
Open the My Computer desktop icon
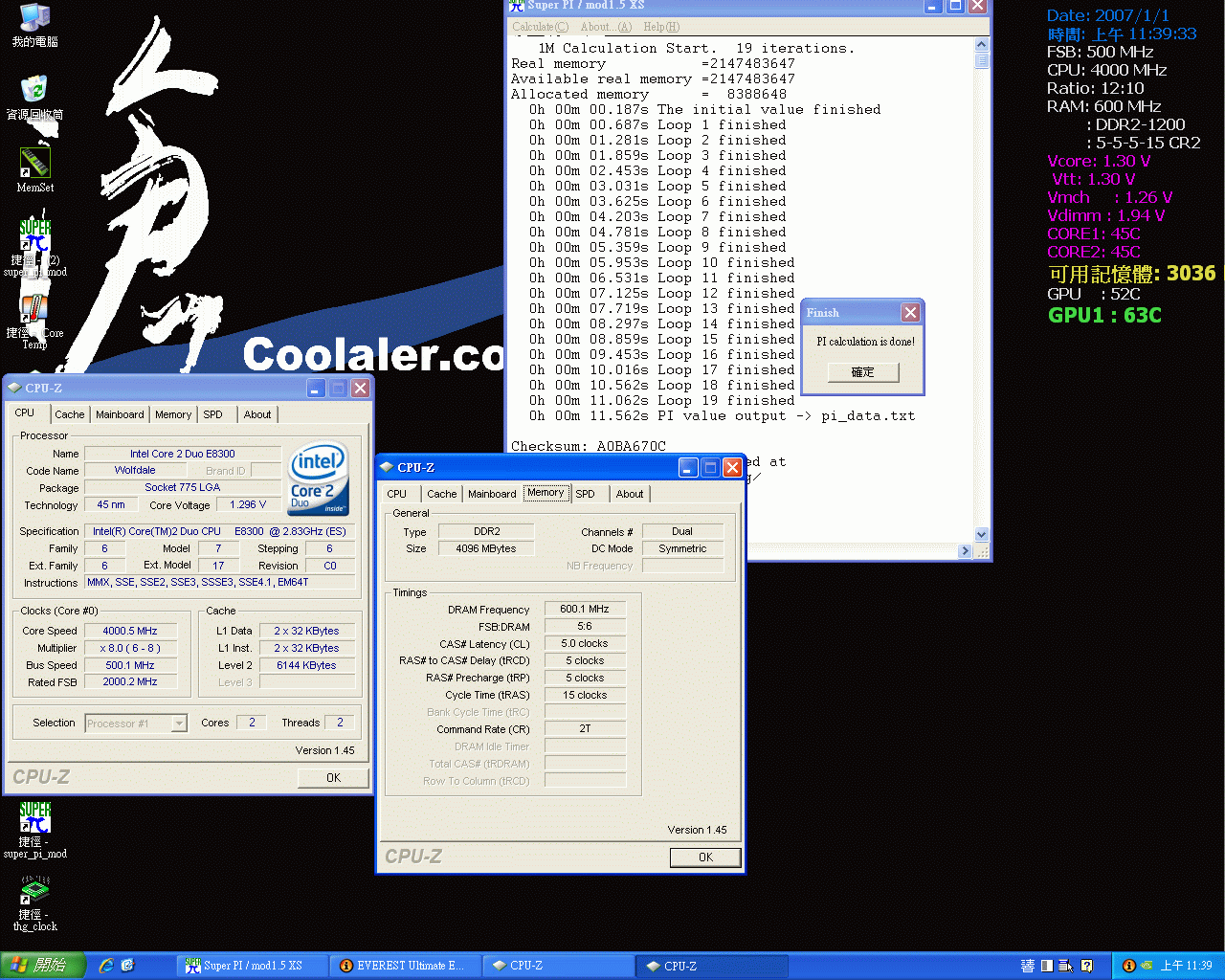click(35, 26)
